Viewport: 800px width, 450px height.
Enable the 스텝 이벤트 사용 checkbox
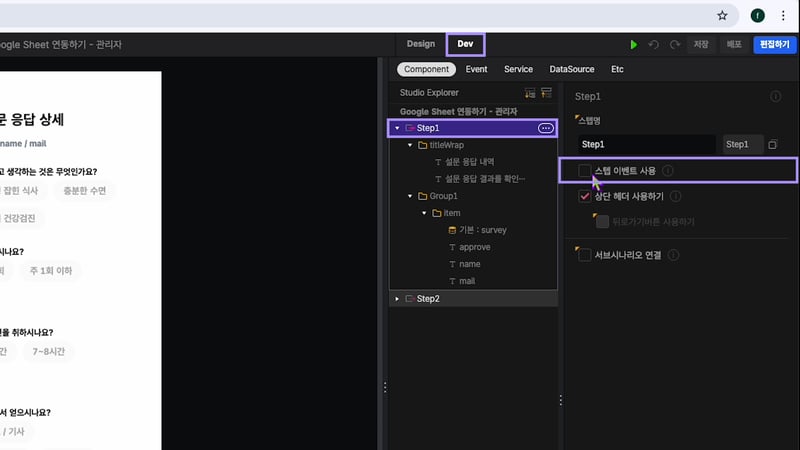585,171
